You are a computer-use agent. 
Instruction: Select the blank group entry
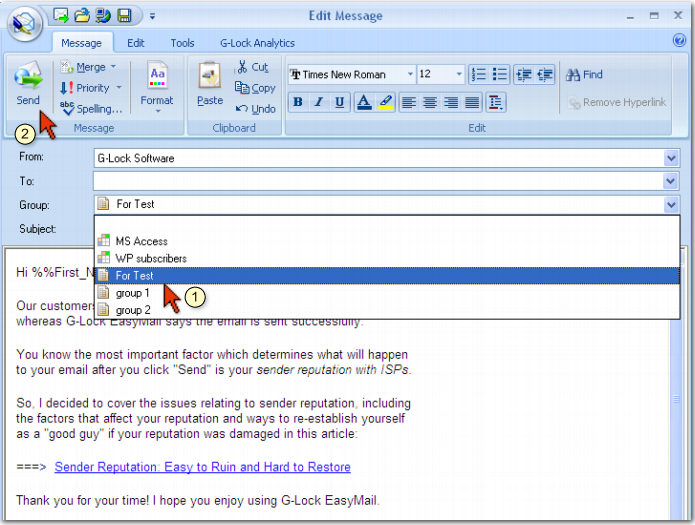point(387,225)
